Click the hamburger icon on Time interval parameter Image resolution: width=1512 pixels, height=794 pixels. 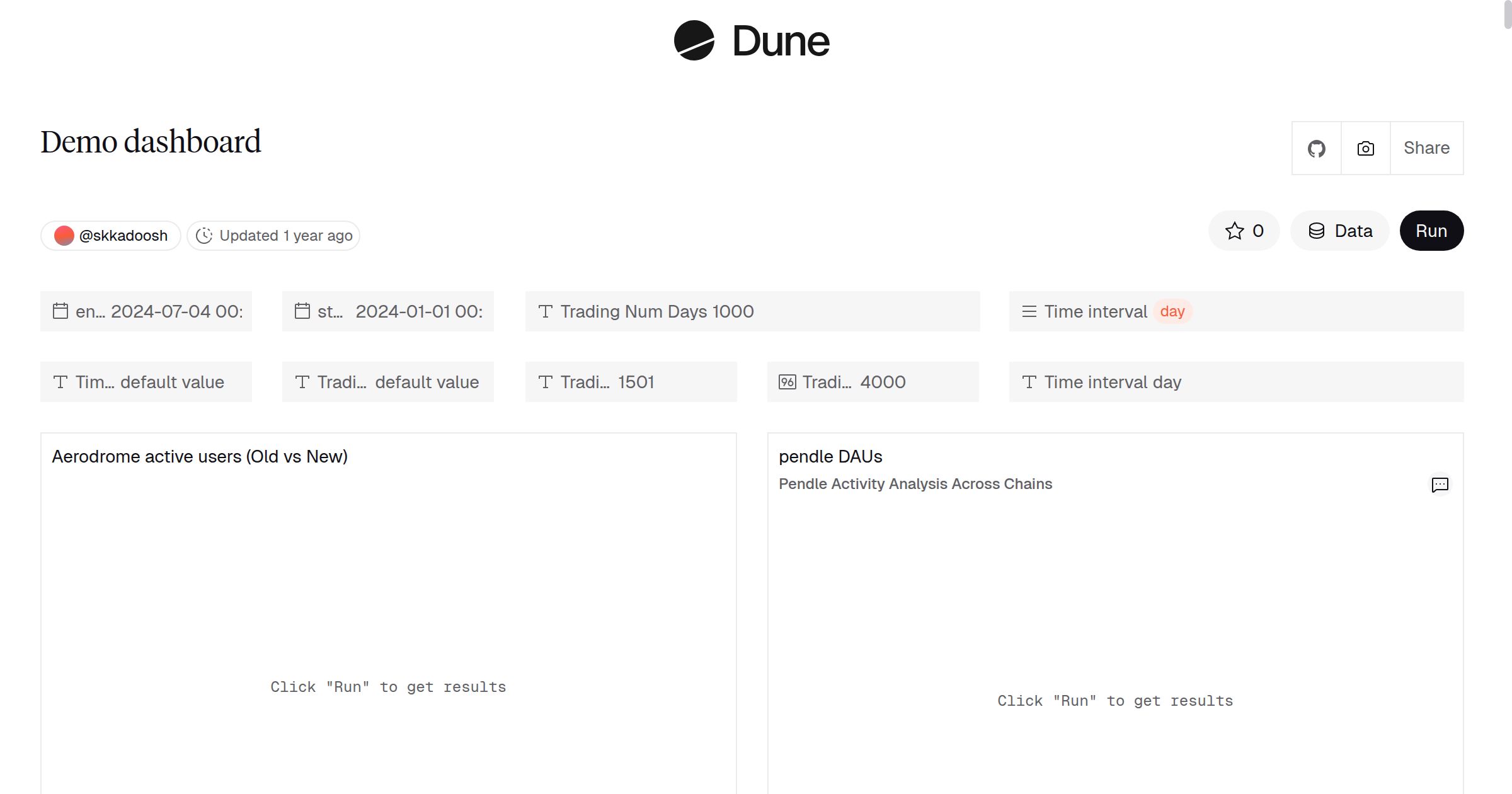point(1029,311)
